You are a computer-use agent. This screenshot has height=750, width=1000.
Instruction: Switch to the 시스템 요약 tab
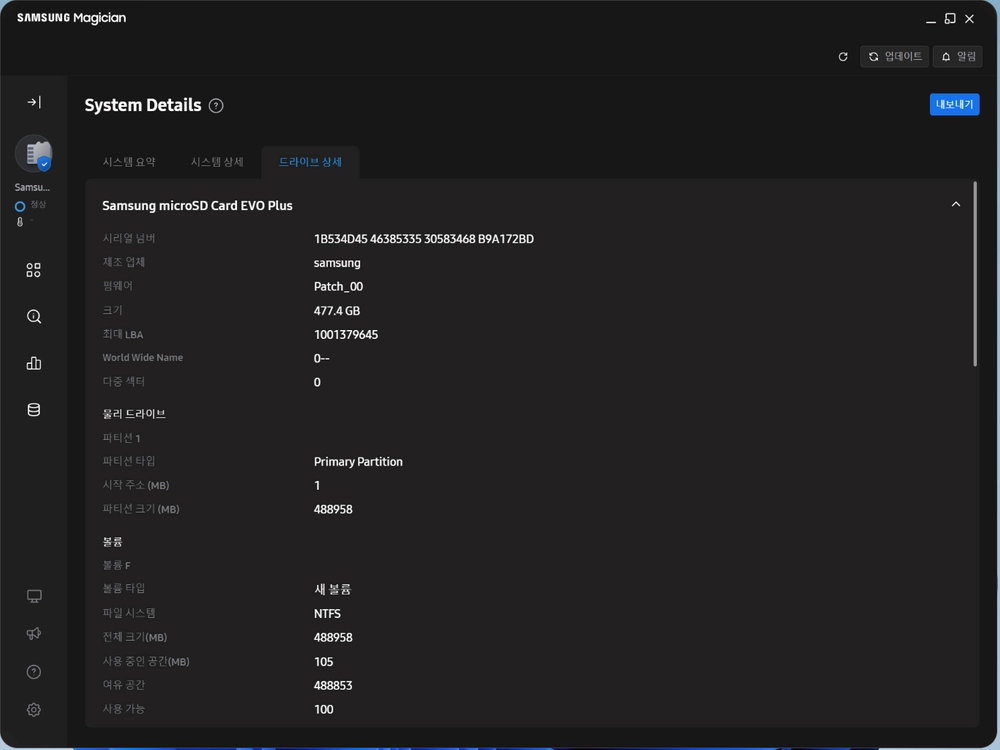point(129,162)
